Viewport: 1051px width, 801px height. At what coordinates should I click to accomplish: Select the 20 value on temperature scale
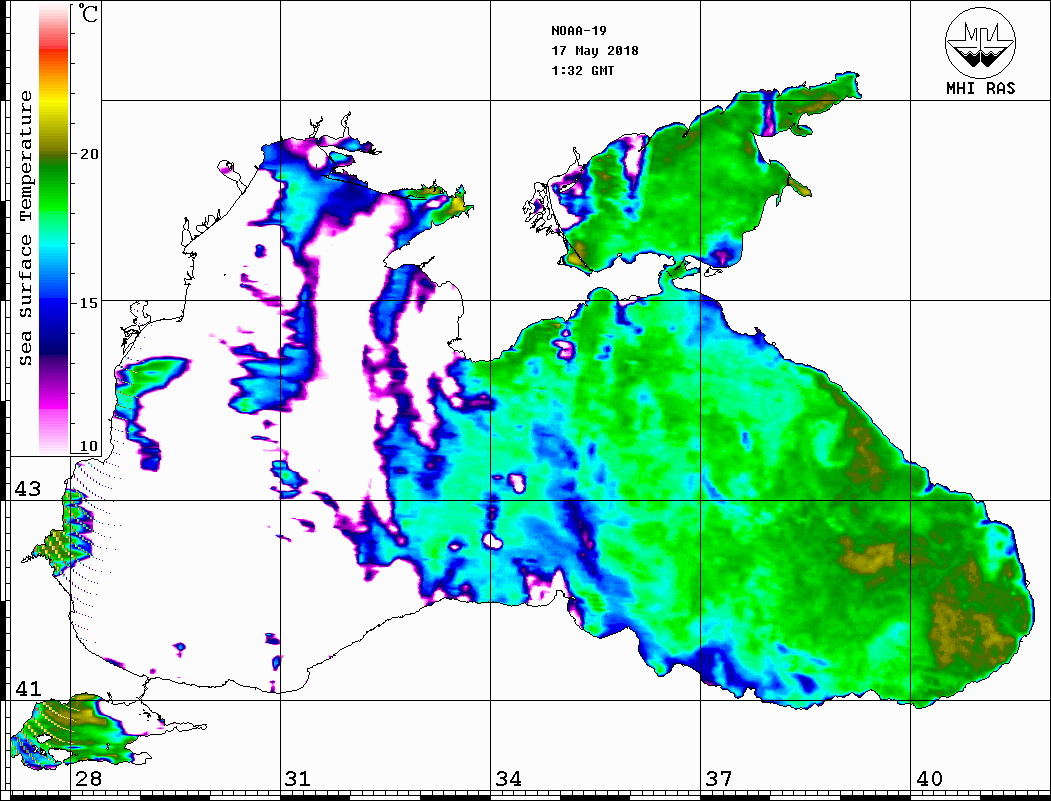[89, 154]
